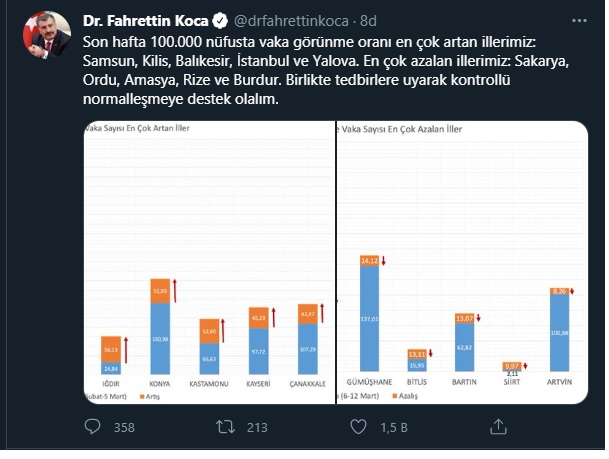Open the @drfahrettinkoca handle link
609x459 pixels.
(x=291, y=21)
